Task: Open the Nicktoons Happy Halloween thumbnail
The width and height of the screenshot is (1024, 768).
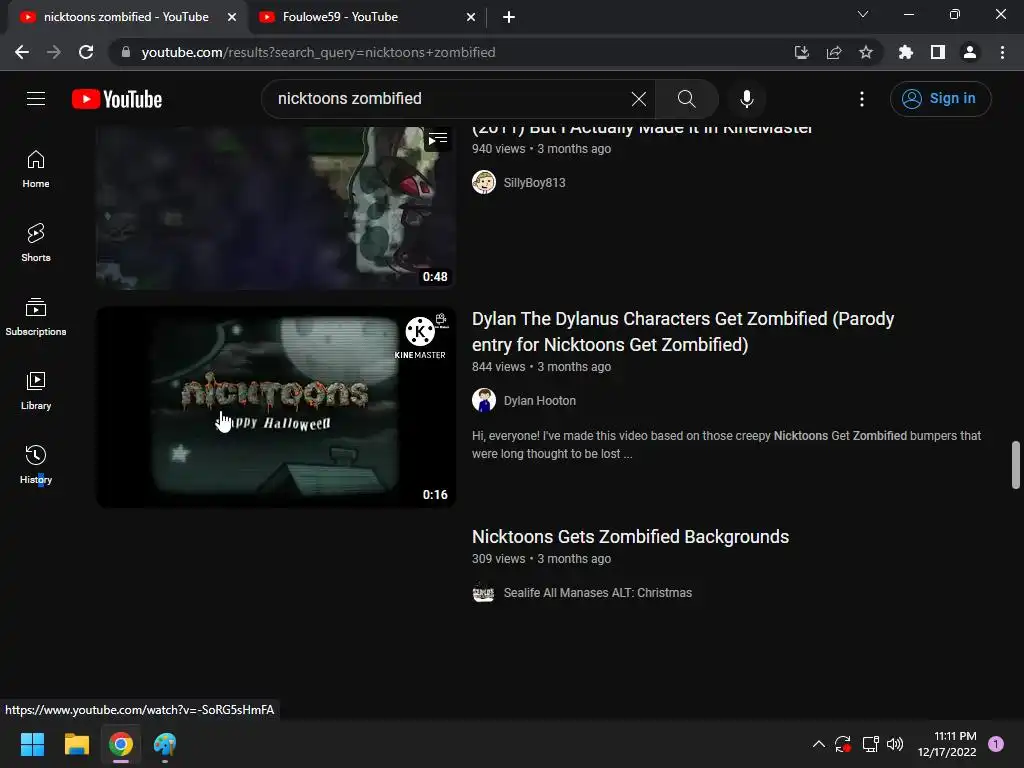Action: [x=276, y=407]
